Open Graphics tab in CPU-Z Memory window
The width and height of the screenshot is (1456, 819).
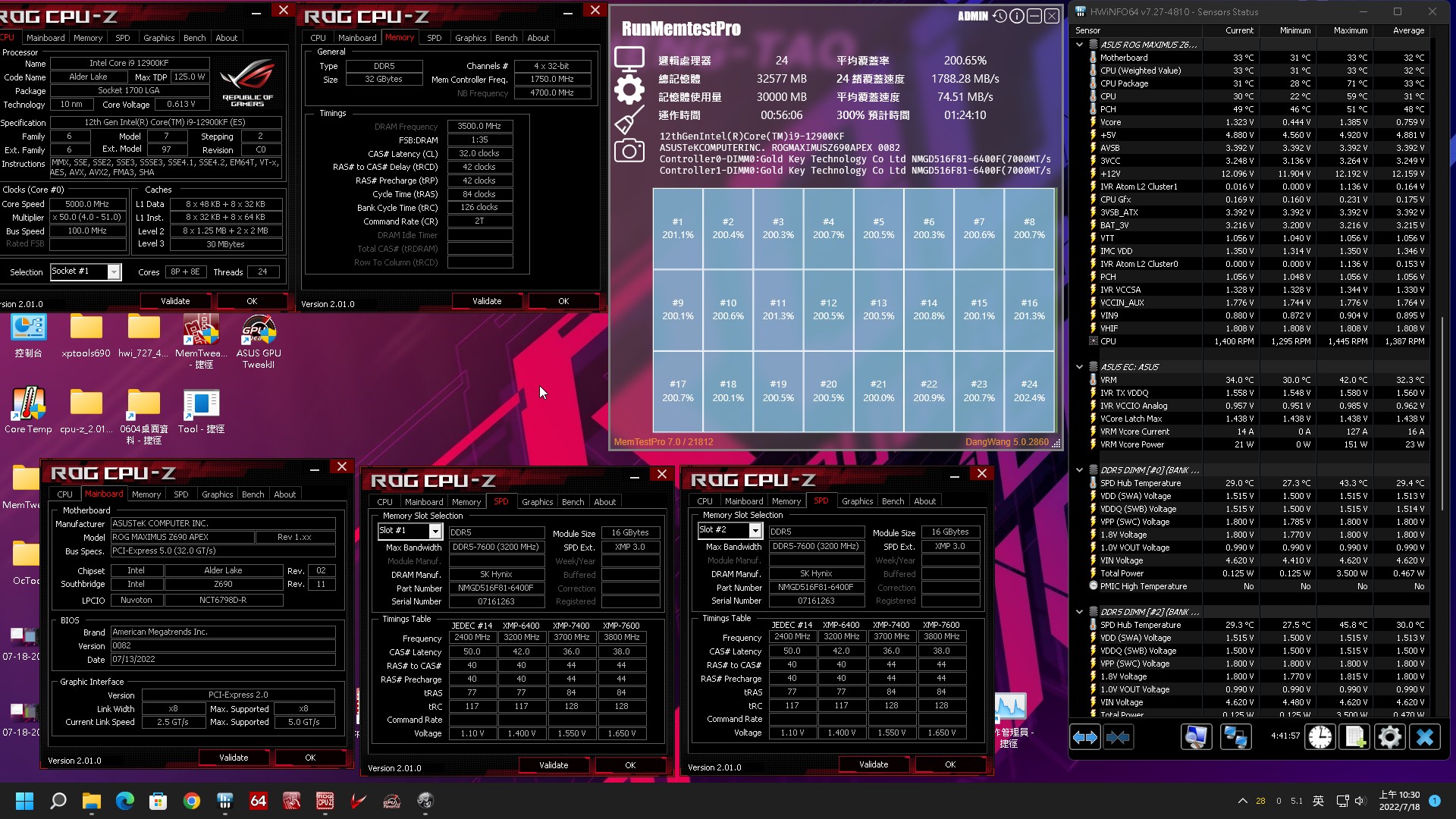click(x=470, y=37)
